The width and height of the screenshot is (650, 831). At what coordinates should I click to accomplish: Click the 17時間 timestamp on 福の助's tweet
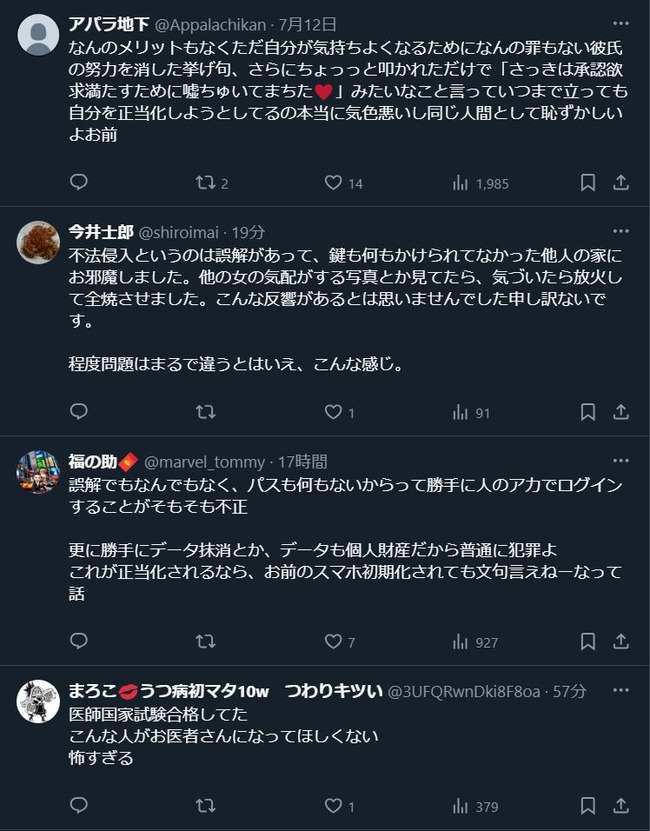(x=300, y=461)
